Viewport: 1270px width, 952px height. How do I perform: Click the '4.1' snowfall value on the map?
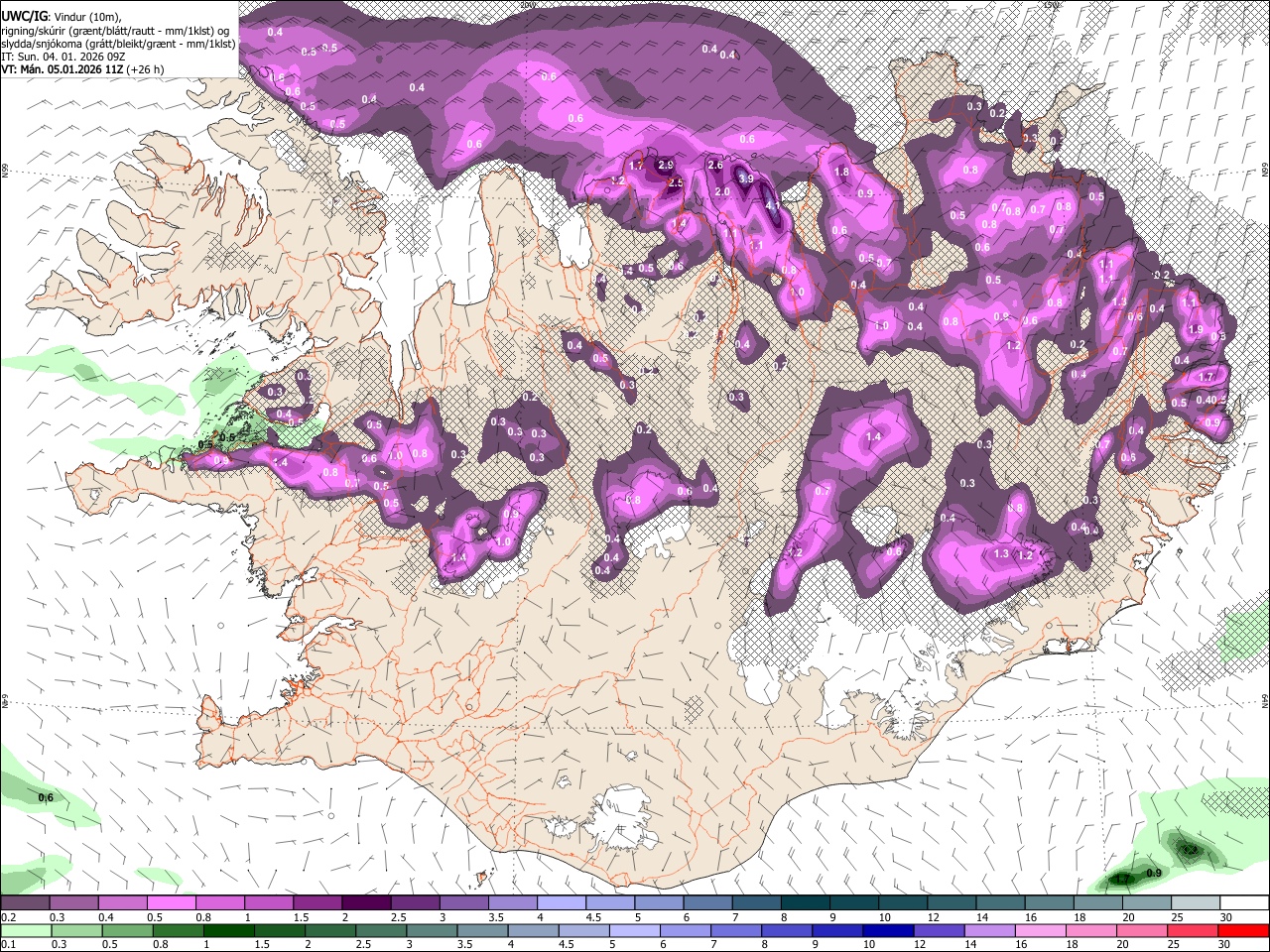coord(772,206)
